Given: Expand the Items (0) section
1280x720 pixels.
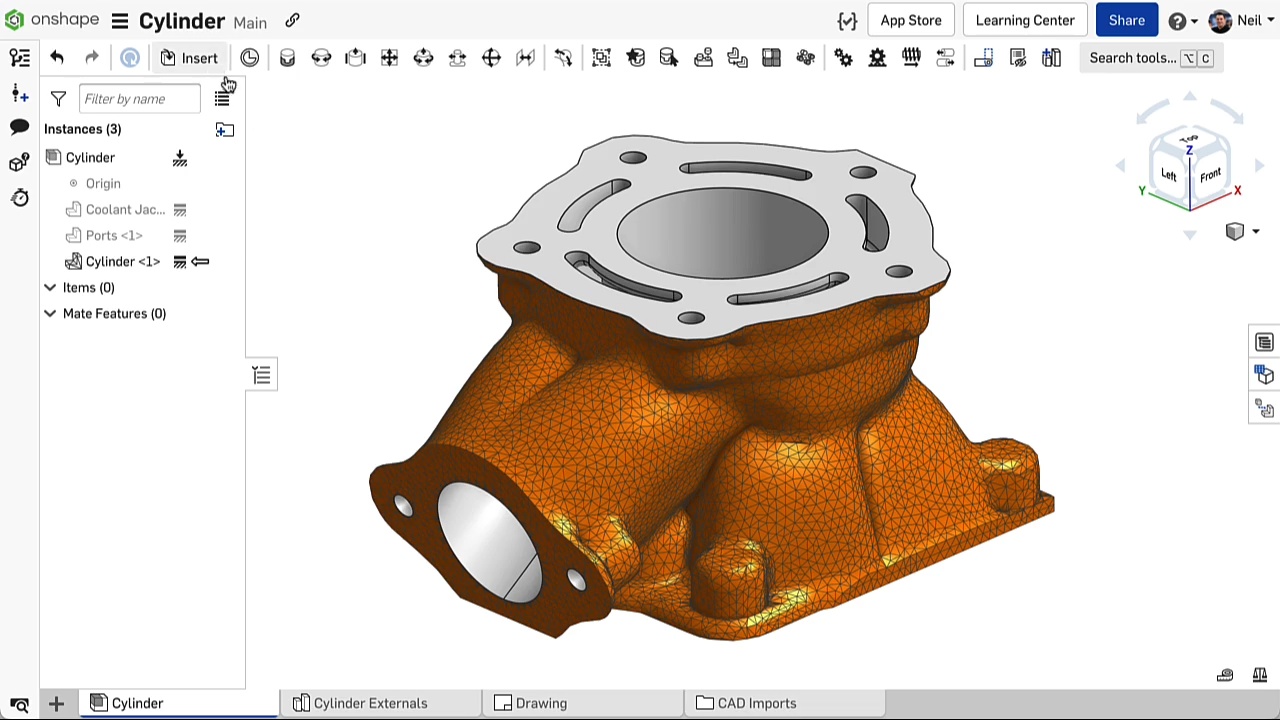Looking at the screenshot, I should tap(50, 287).
